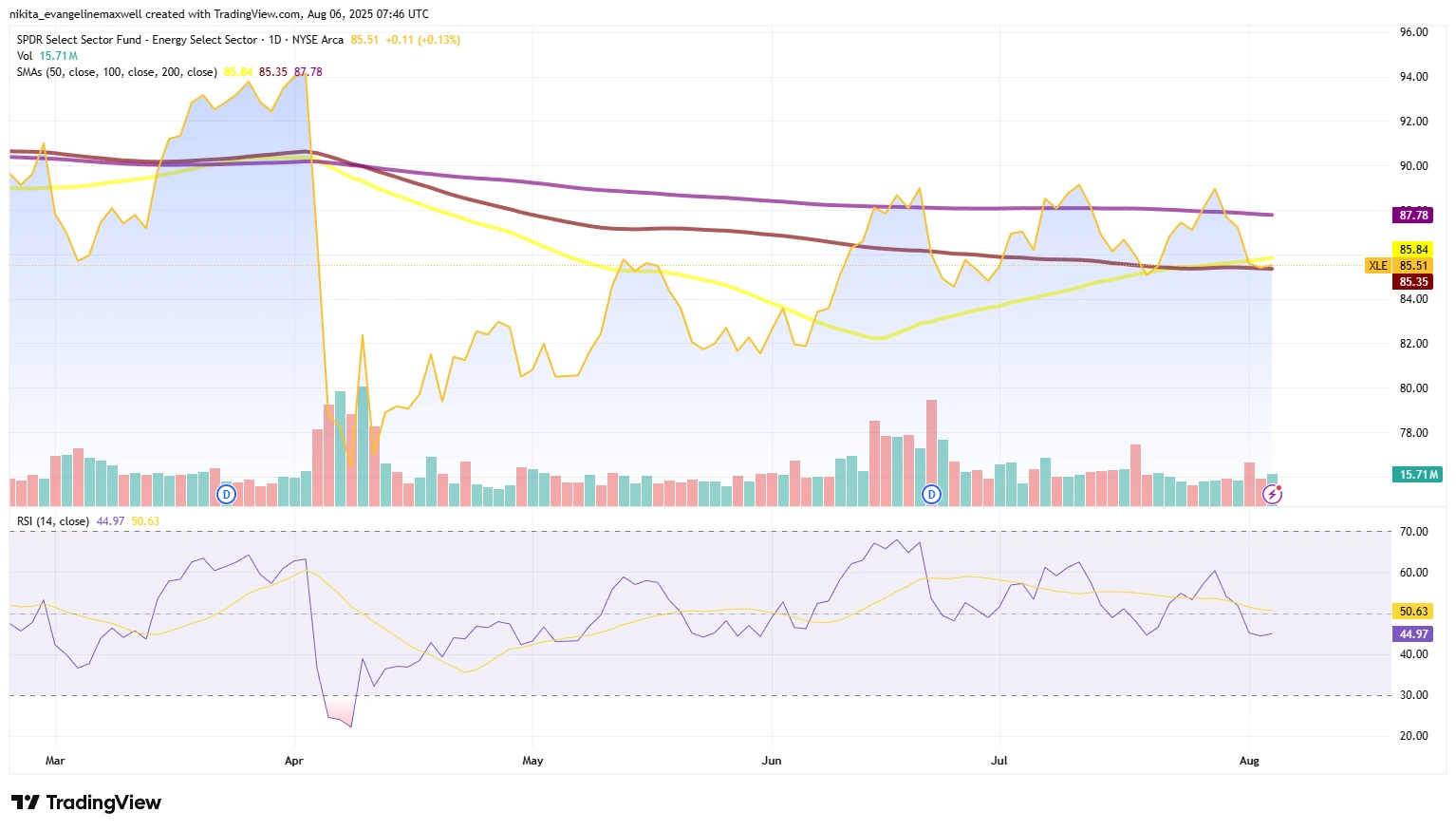The width and height of the screenshot is (1456, 831).
Task: Click the May label on time axis
Action: point(532,761)
